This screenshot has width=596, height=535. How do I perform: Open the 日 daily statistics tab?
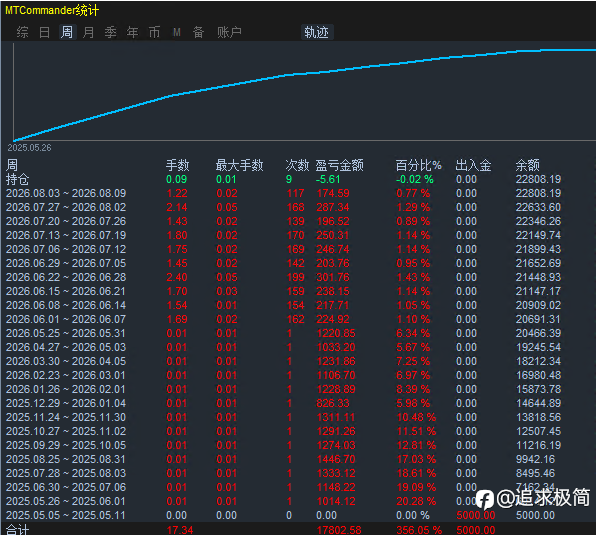[44, 32]
